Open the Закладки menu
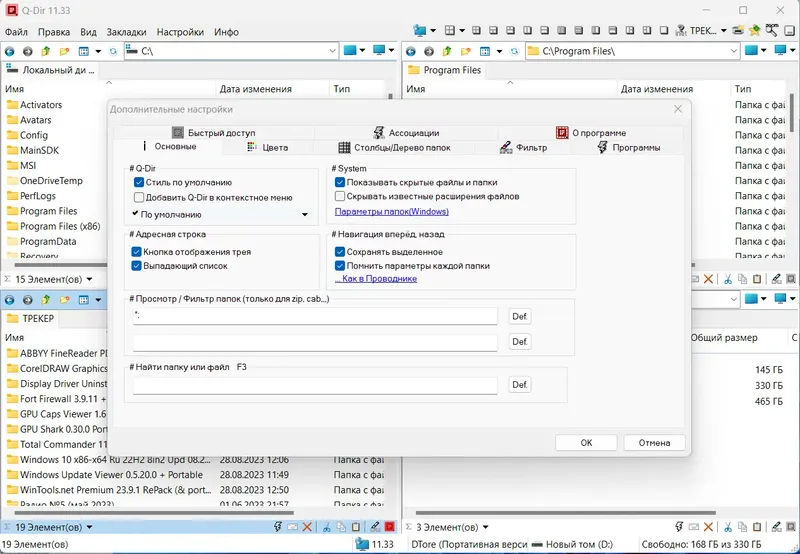Viewport: 800px width, 554px height. pyautogui.click(x=126, y=32)
